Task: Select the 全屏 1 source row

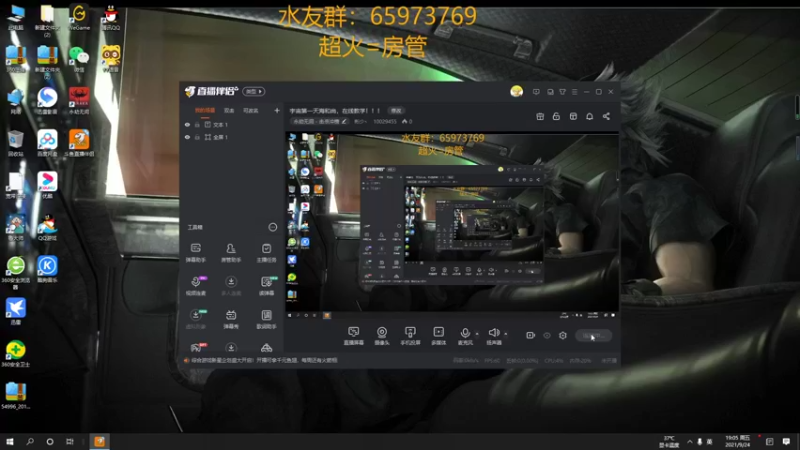Action: (x=232, y=137)
